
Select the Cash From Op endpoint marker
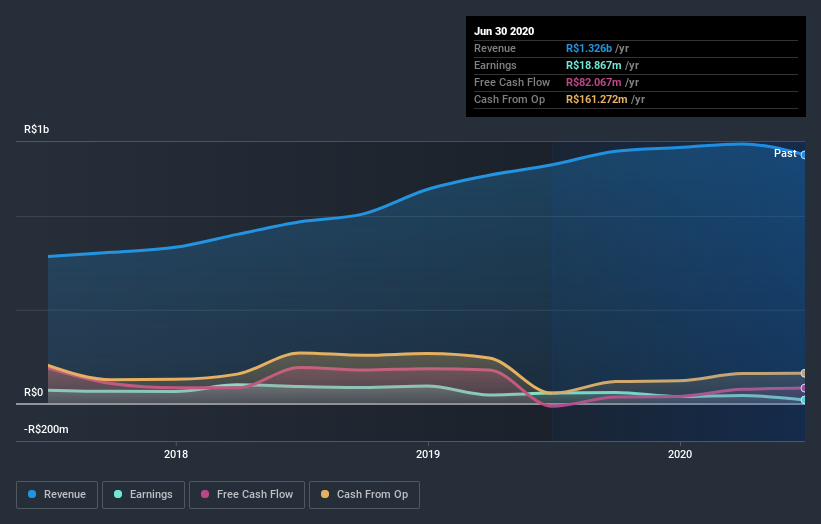point(804,373)
